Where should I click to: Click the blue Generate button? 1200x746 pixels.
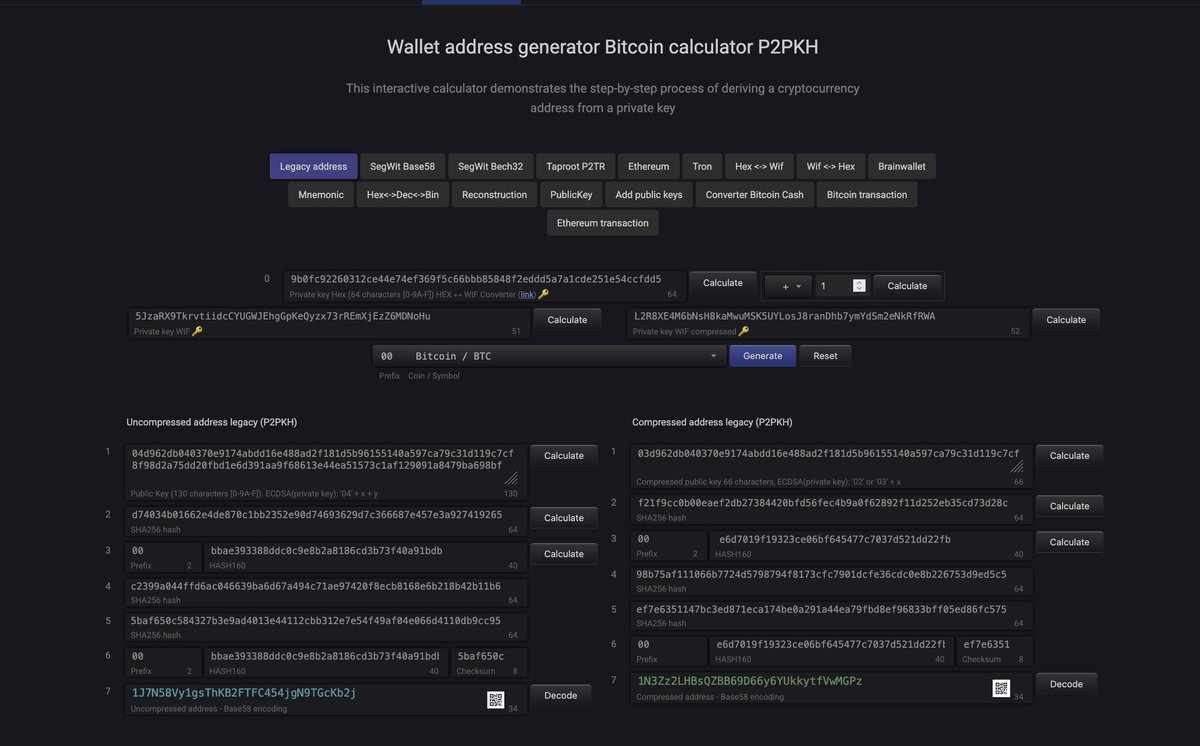point(763,356)
